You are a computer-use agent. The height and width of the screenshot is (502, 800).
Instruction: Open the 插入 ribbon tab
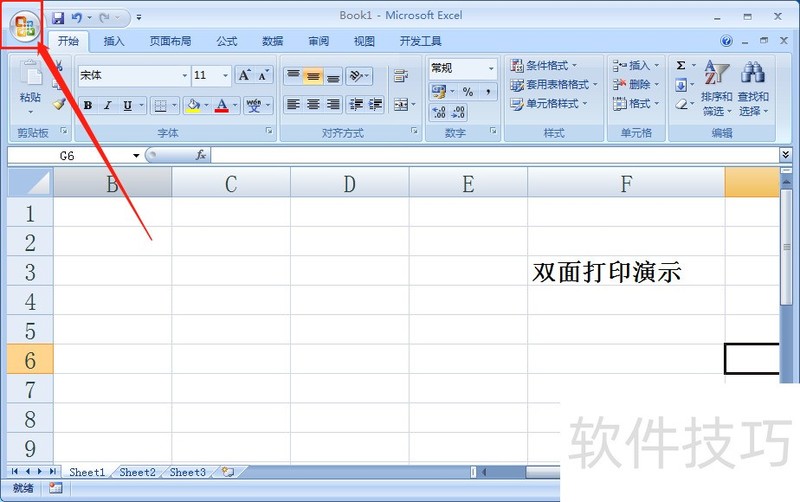click(x=114, y=41)
